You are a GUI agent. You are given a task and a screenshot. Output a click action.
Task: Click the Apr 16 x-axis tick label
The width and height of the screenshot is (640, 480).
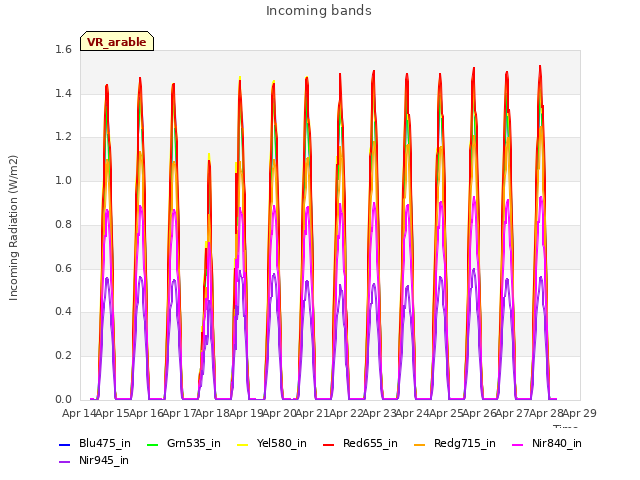tap(146, 413)
